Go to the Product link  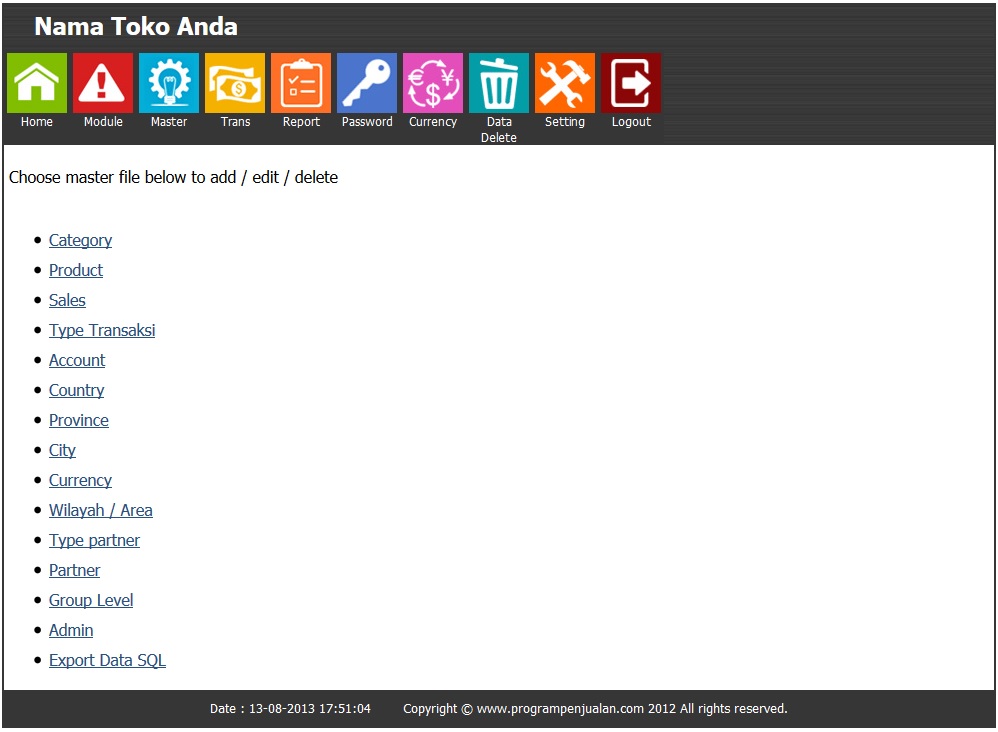pyautogui.click(x=76, y=270)
